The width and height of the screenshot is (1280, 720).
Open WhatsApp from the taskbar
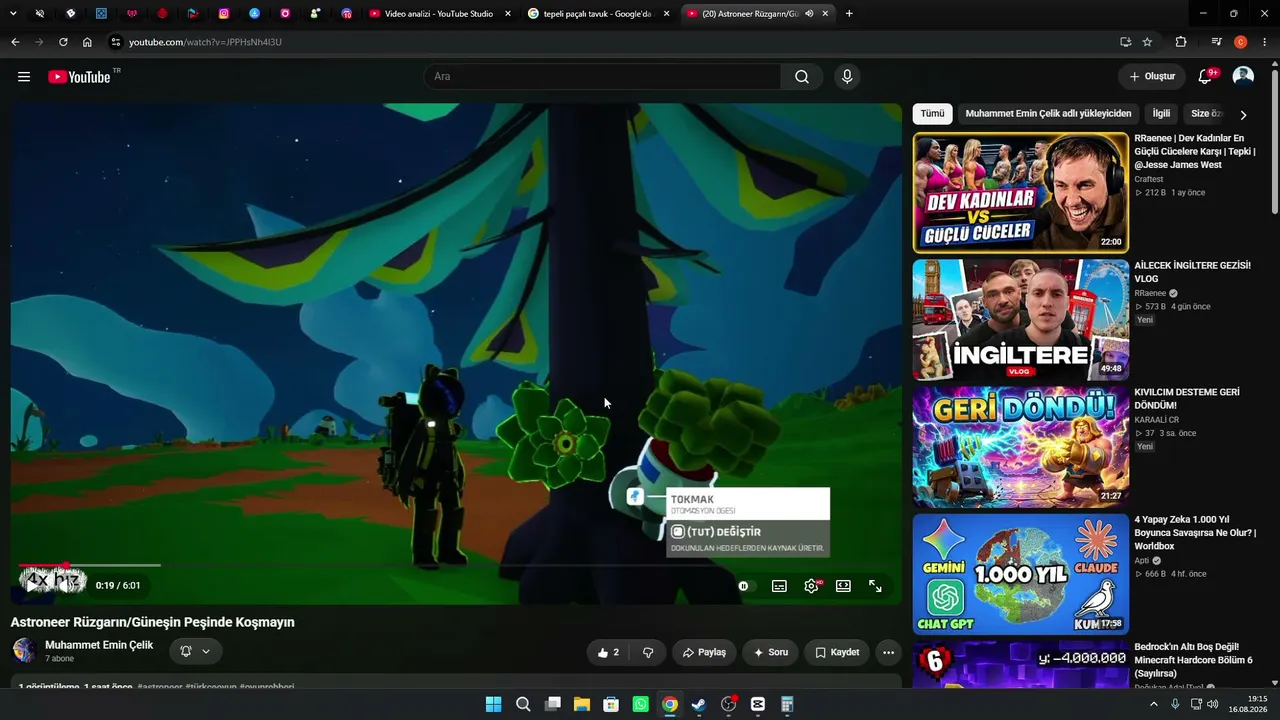tap(641, 704)
